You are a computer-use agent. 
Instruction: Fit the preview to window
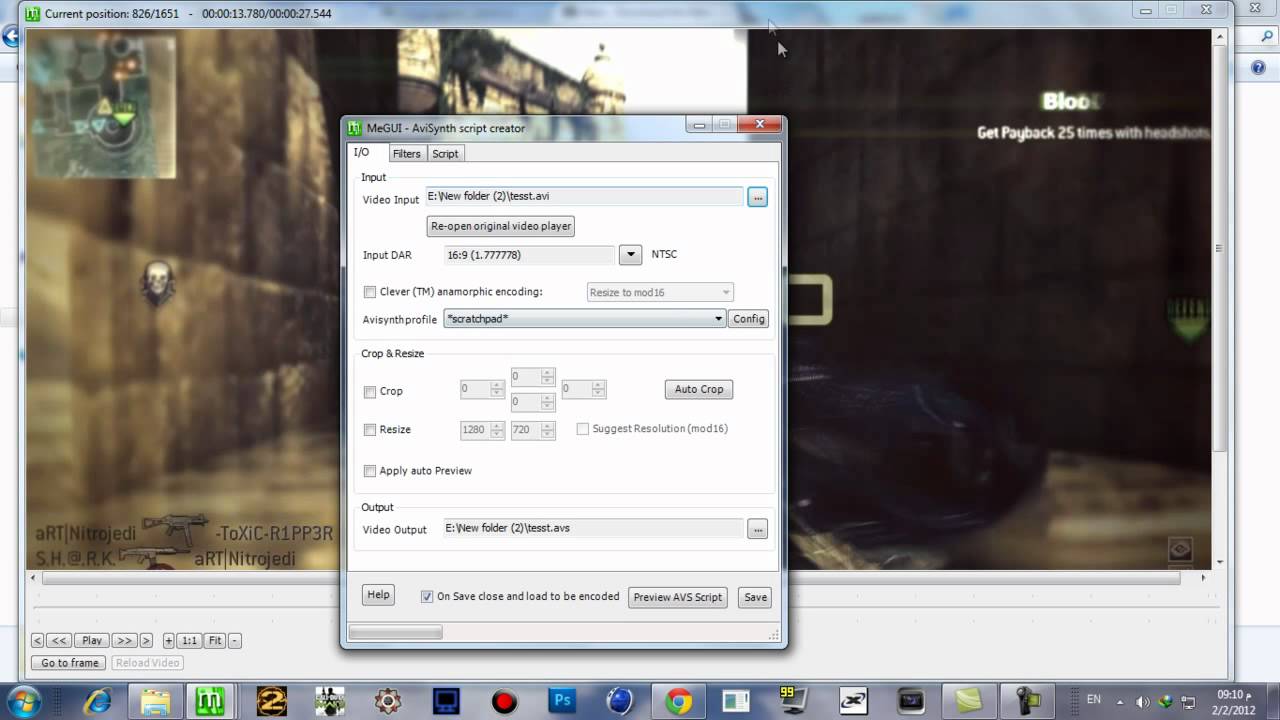(x=215, y=640)
